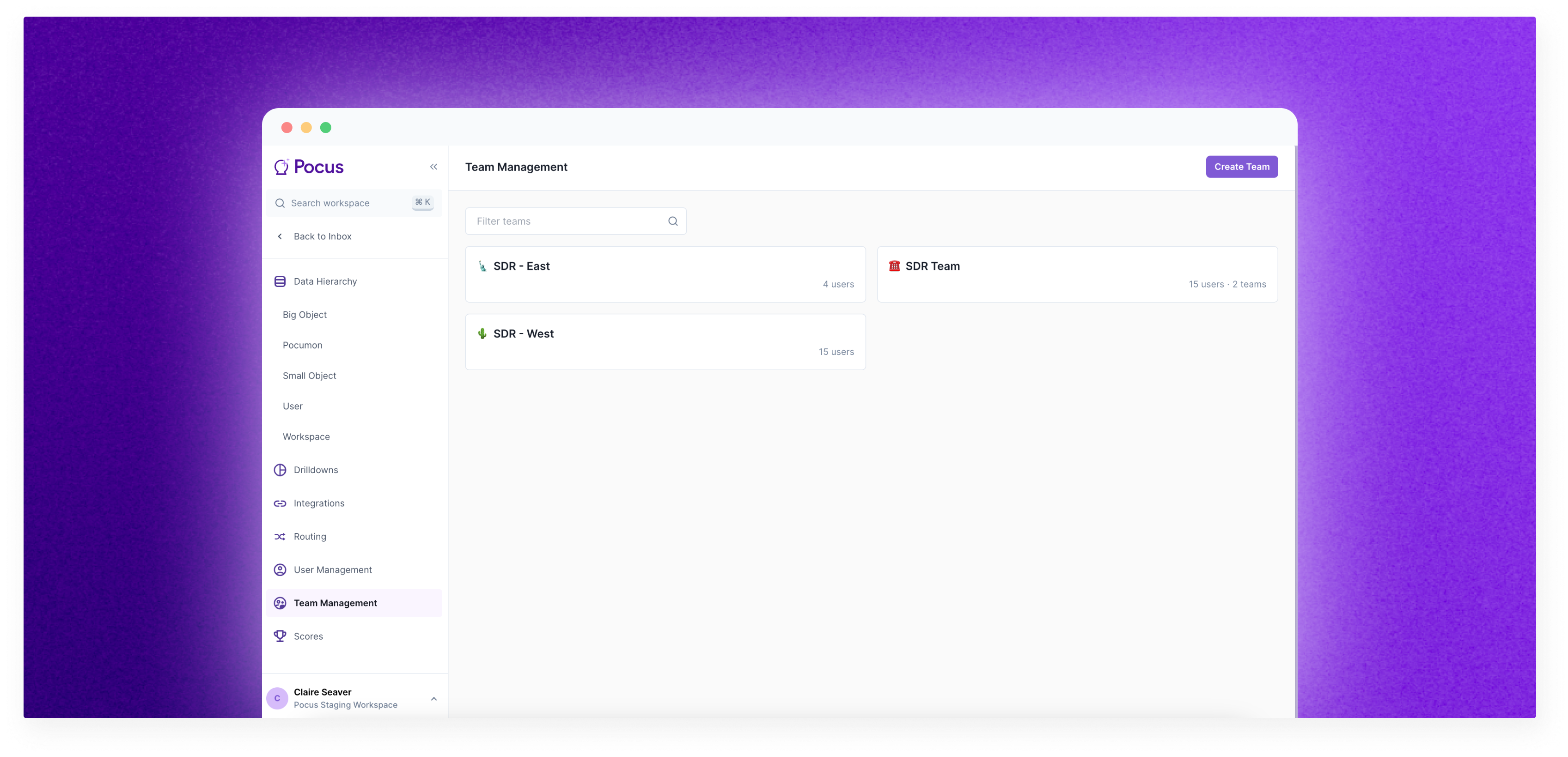The image size is (1568, 757).
Task: Open the Workspace sub-item
Action: click(306, 437)
